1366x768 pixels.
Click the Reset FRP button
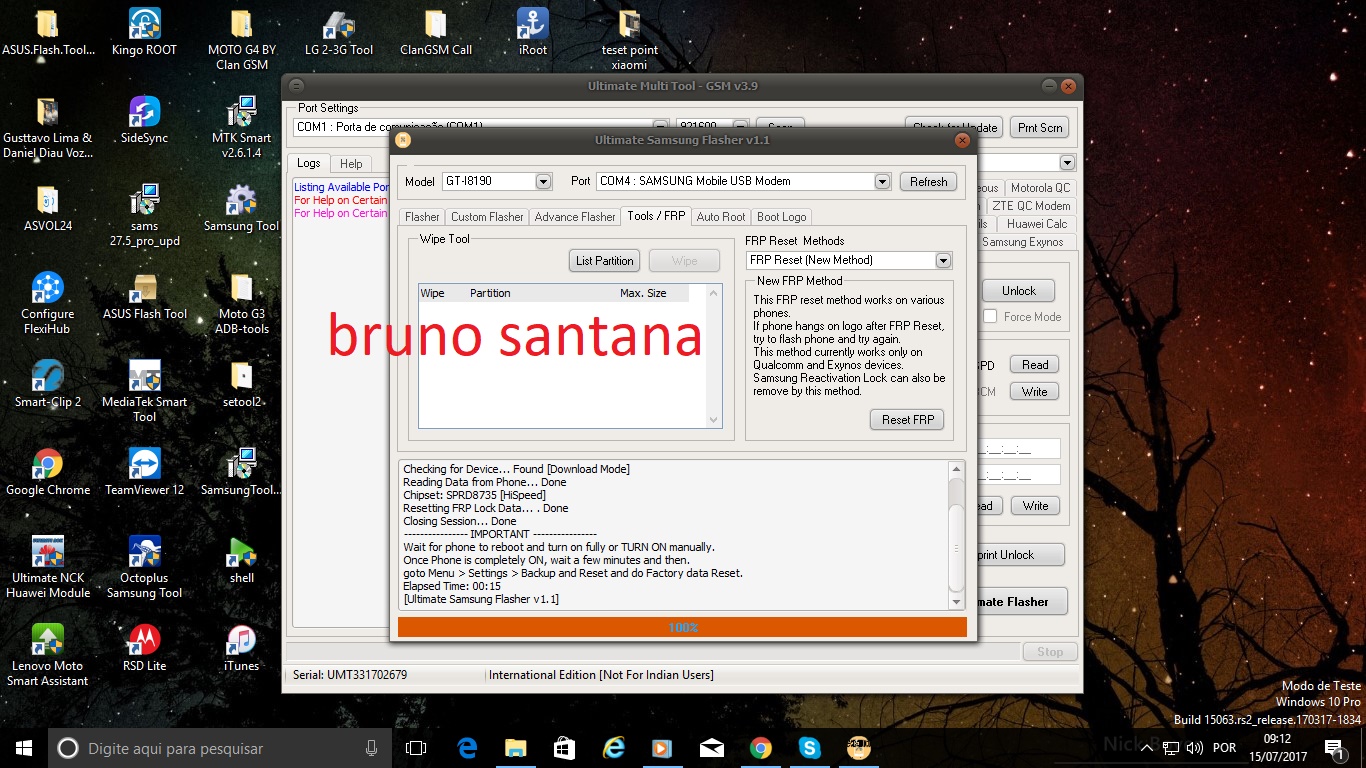tap(908, 420)
